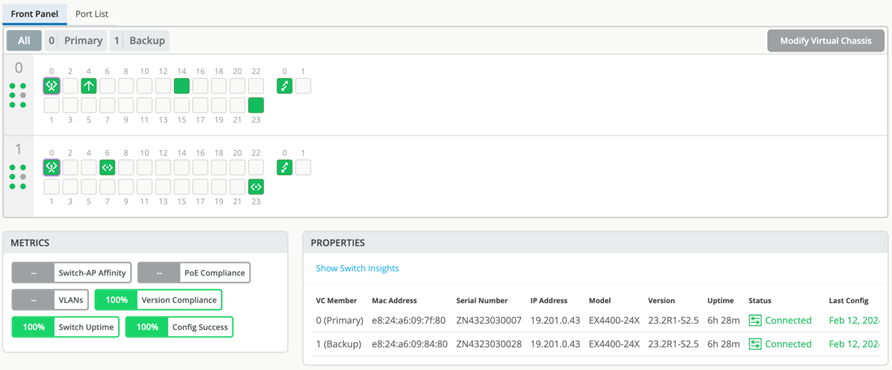Filter to the 1 Backup member
The height and width of the screenshot is (370, 892).
139,40
